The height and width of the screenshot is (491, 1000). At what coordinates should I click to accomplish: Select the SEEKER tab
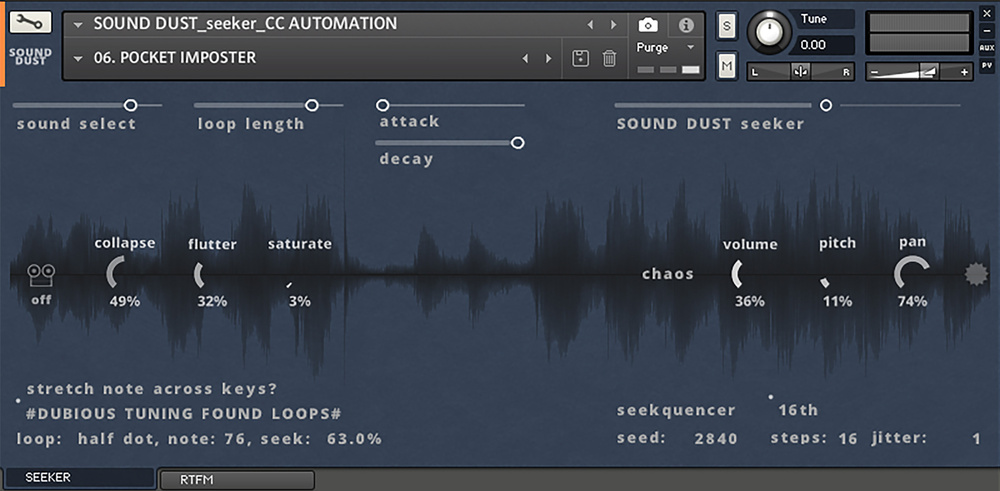tap(80, 478)
